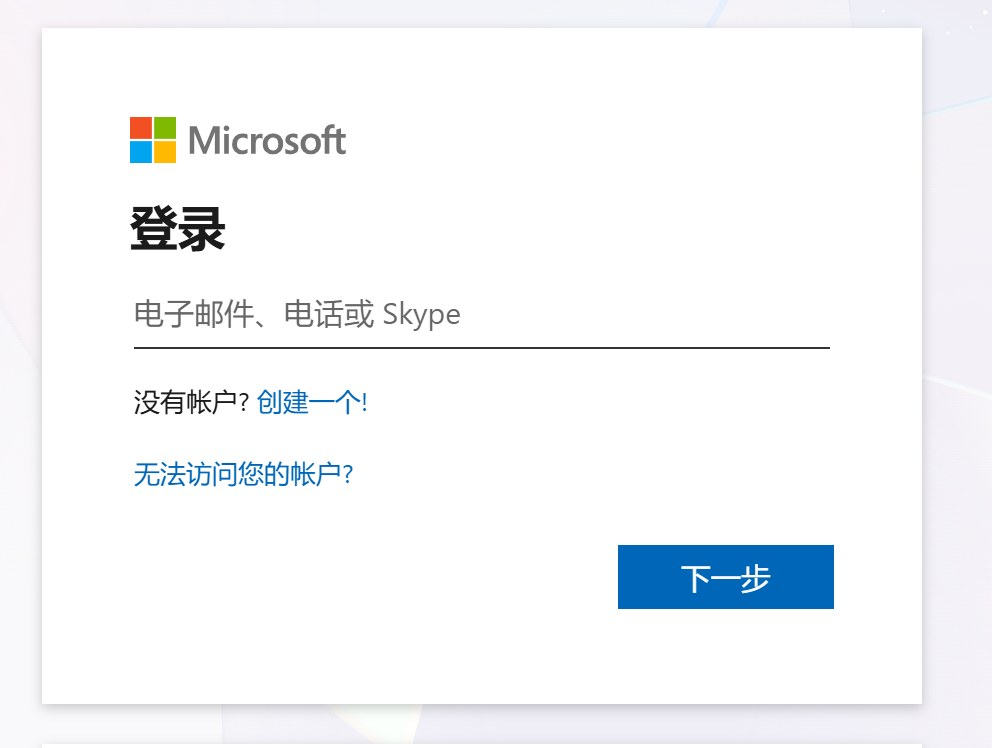Click the underline below the sign-in field

[x=482, y=348]
